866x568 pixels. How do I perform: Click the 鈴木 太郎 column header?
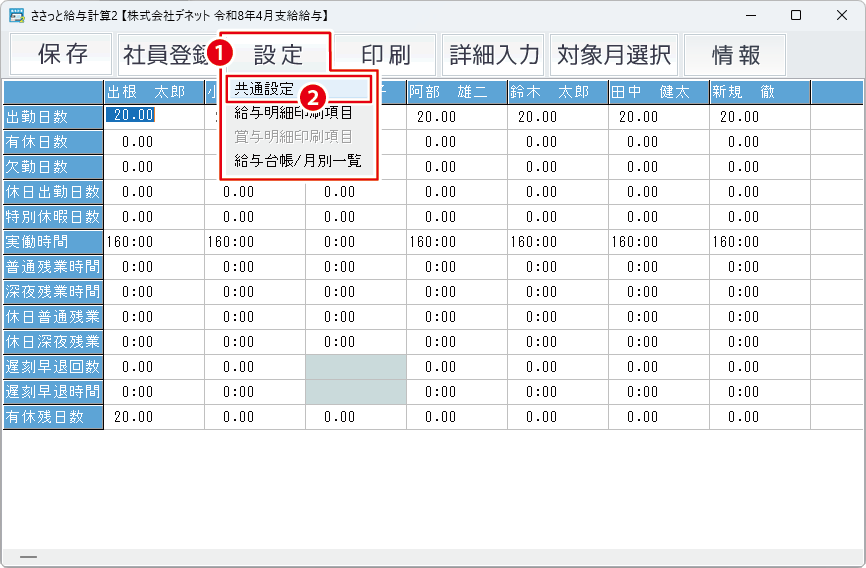point(558,92)
